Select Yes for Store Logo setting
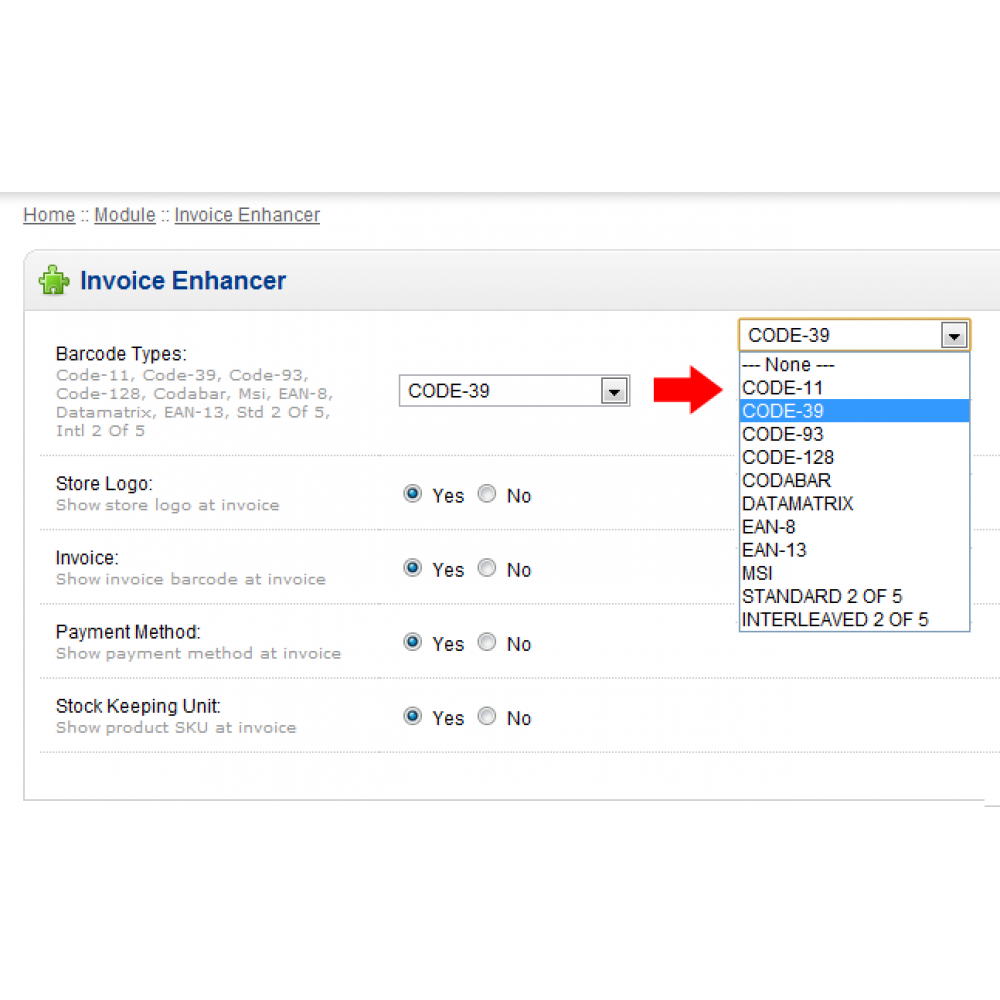 coord(413,493)
